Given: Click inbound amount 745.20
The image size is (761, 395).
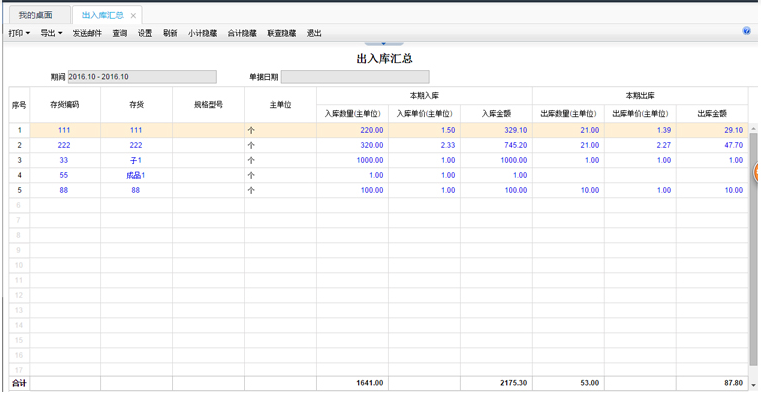Looking at the screenshot, I should point(515,145).
